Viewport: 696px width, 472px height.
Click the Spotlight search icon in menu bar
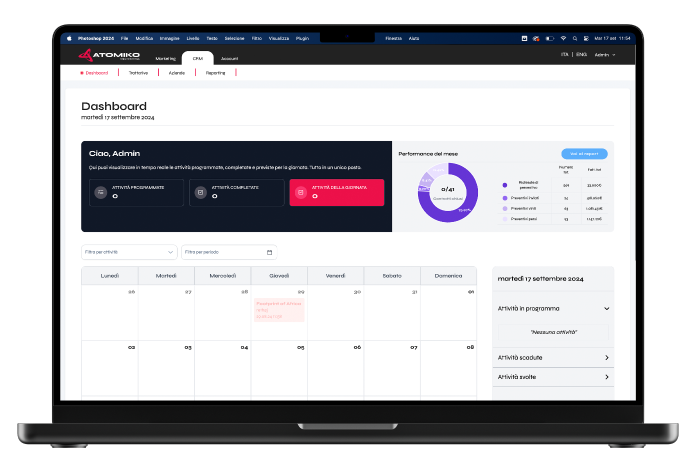[x=574, y=38]
